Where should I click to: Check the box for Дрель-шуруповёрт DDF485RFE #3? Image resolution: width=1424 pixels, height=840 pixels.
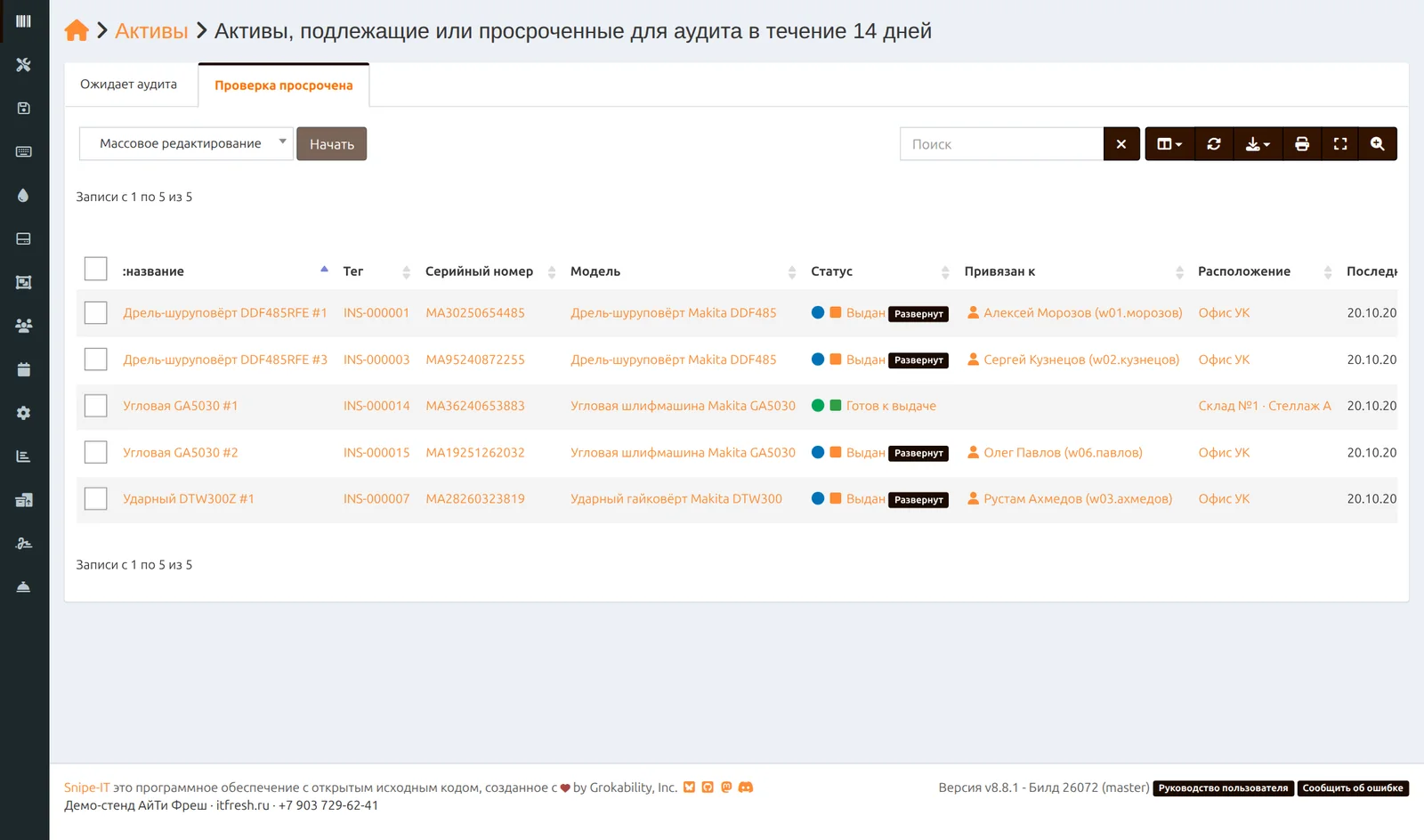pyautogui.click(x=95, y=359)
